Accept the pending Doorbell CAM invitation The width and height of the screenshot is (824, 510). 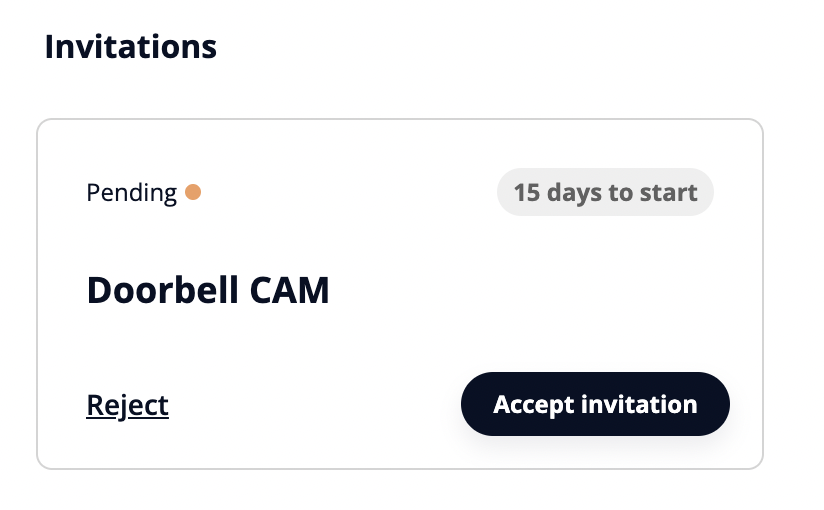(595, 404)
